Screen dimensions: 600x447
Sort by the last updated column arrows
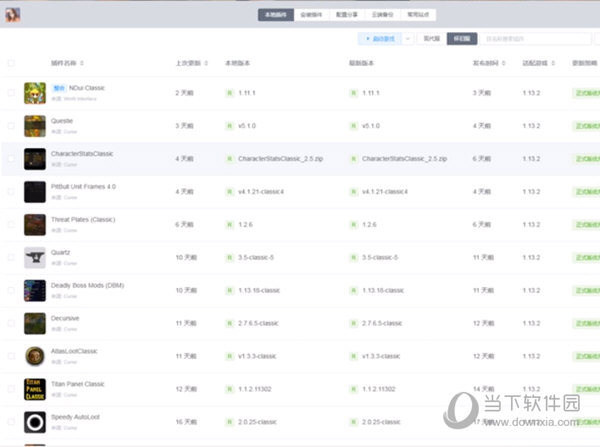tap(206, 63)
